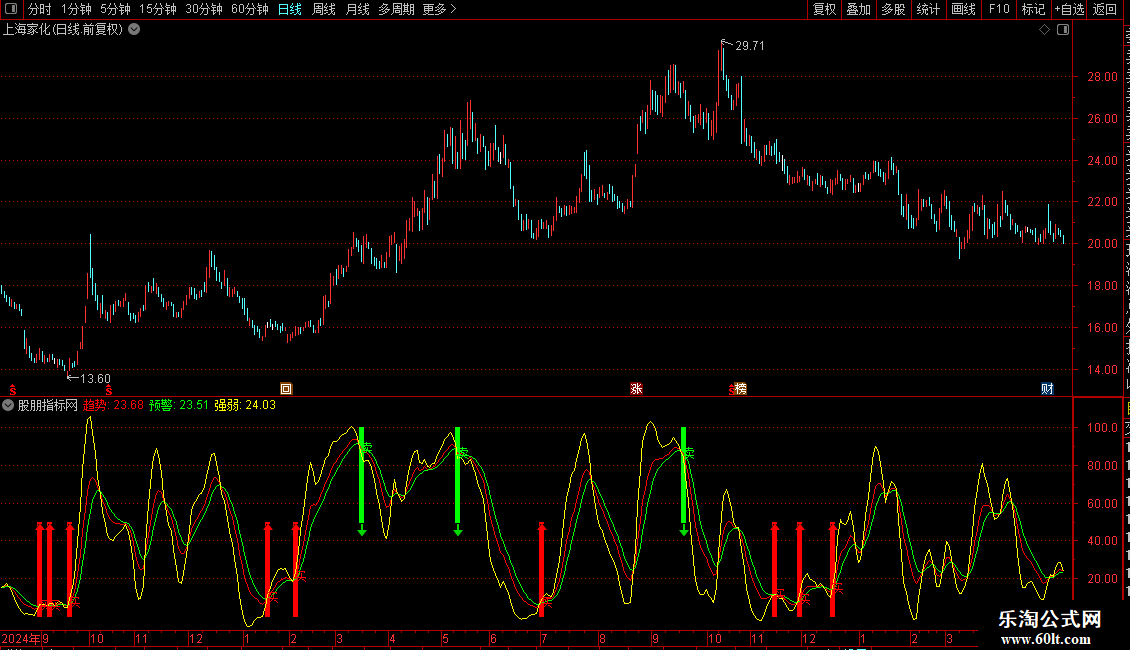Click month 7 on the time axis

pyautogui.click(x=544, y=638)
